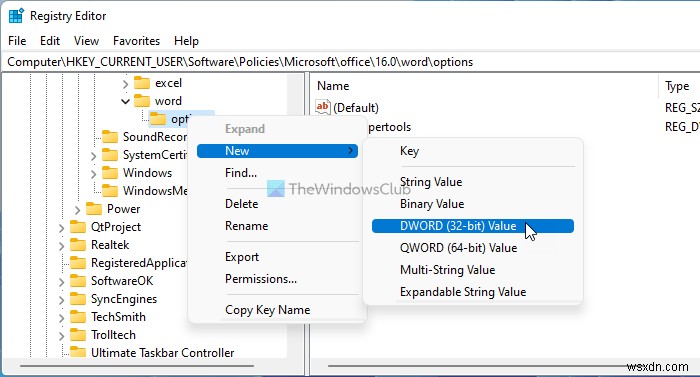Open the Favorites menu
Image resolution: width=700 pixels, height=377 pixels.
pos(136,41)
